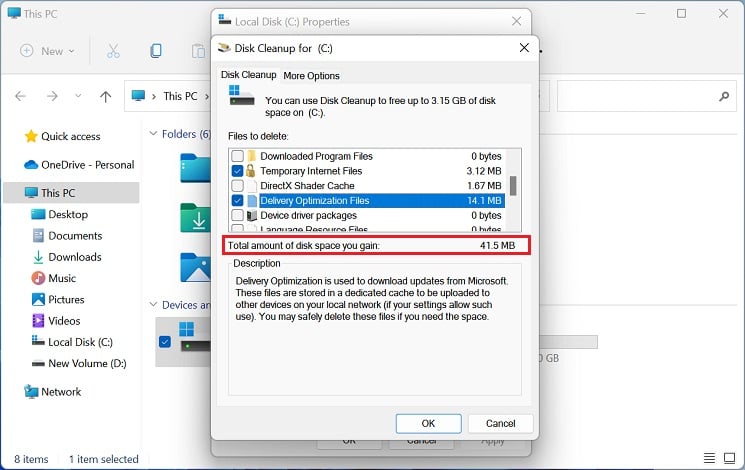
Task: Click the Cancel button in Disk Cleanup
Action: click(x=500, y=423)
